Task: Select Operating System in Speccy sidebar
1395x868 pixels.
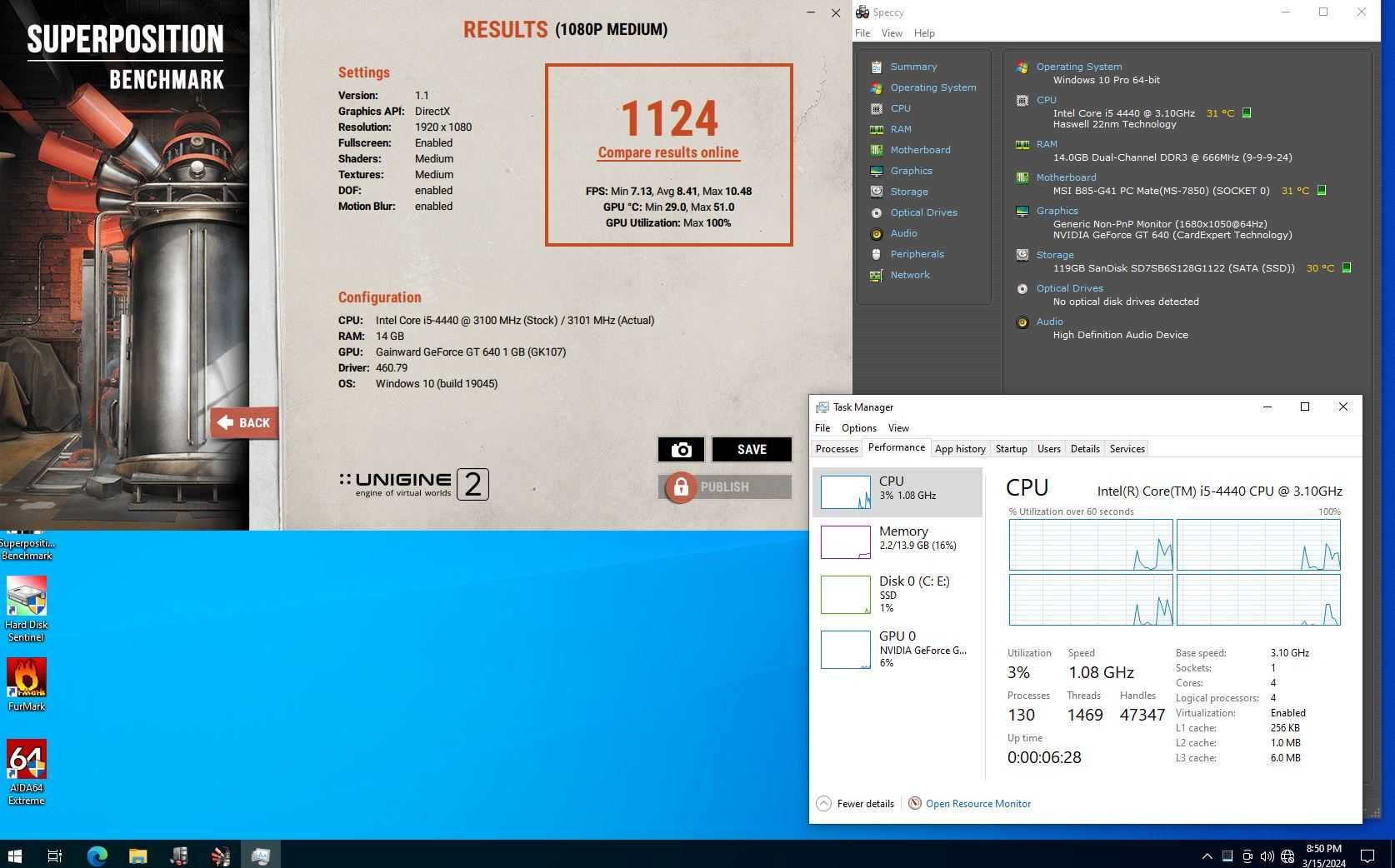Action: (932, 87)
